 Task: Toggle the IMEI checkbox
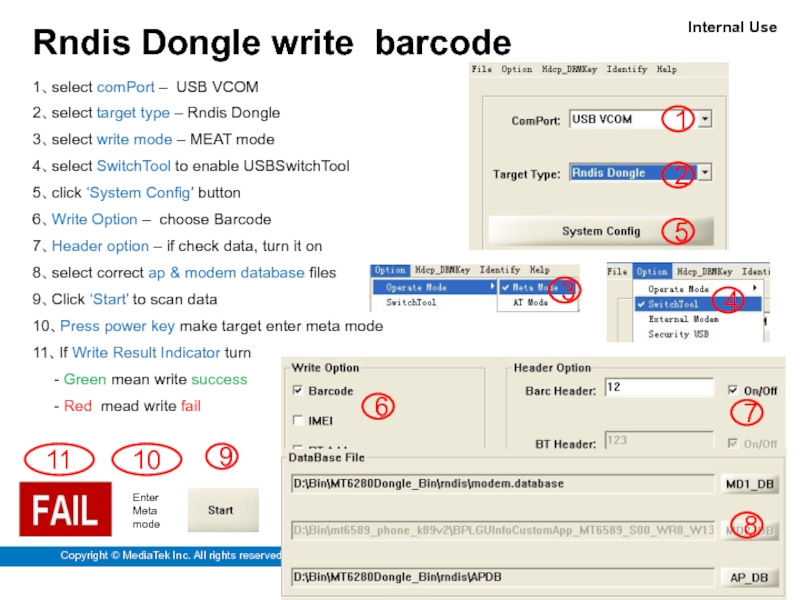(x=298, y=420)
